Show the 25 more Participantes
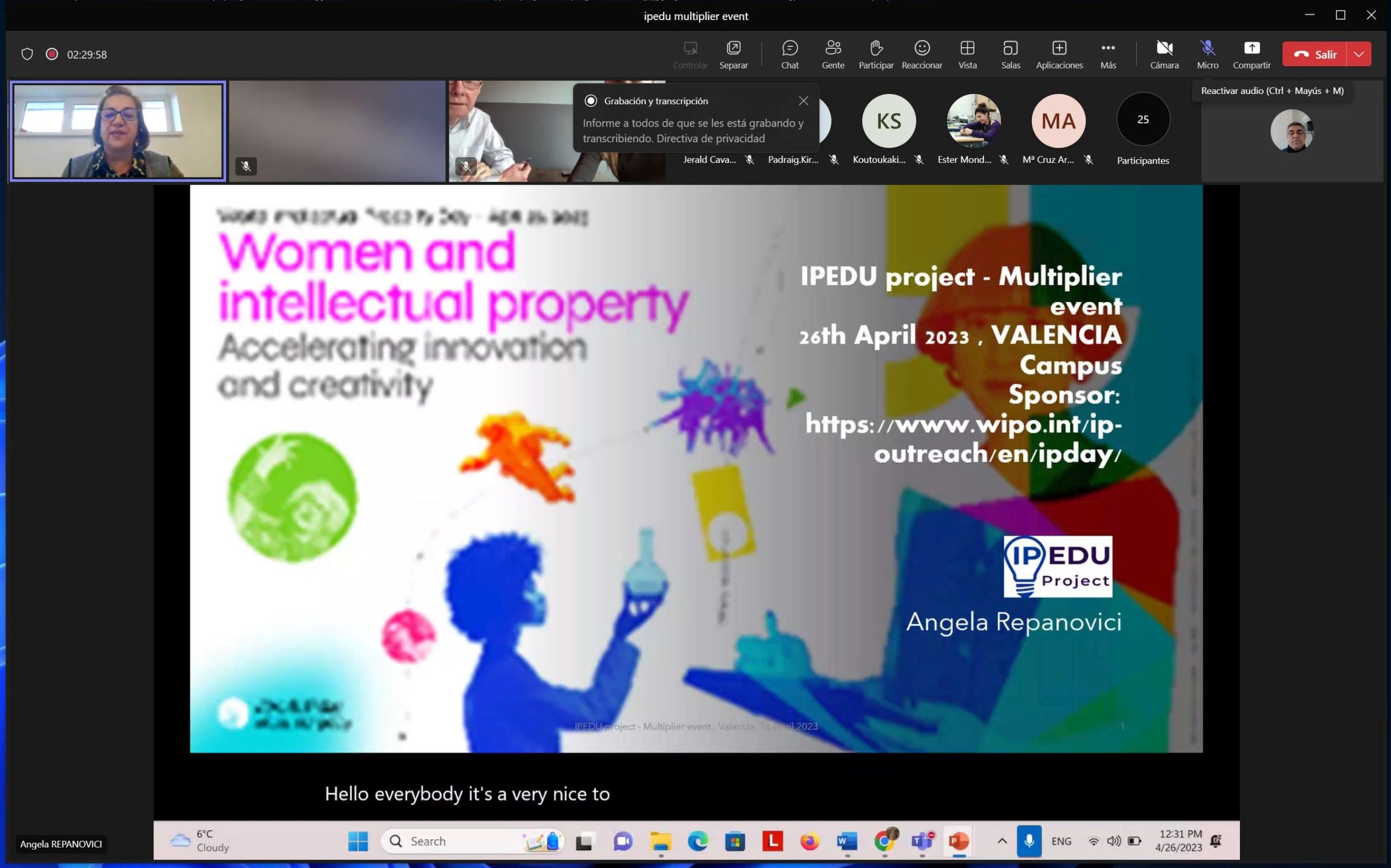Viewport: 1391px width, 868px height. pyautogui.click(x=1143, y=120)
